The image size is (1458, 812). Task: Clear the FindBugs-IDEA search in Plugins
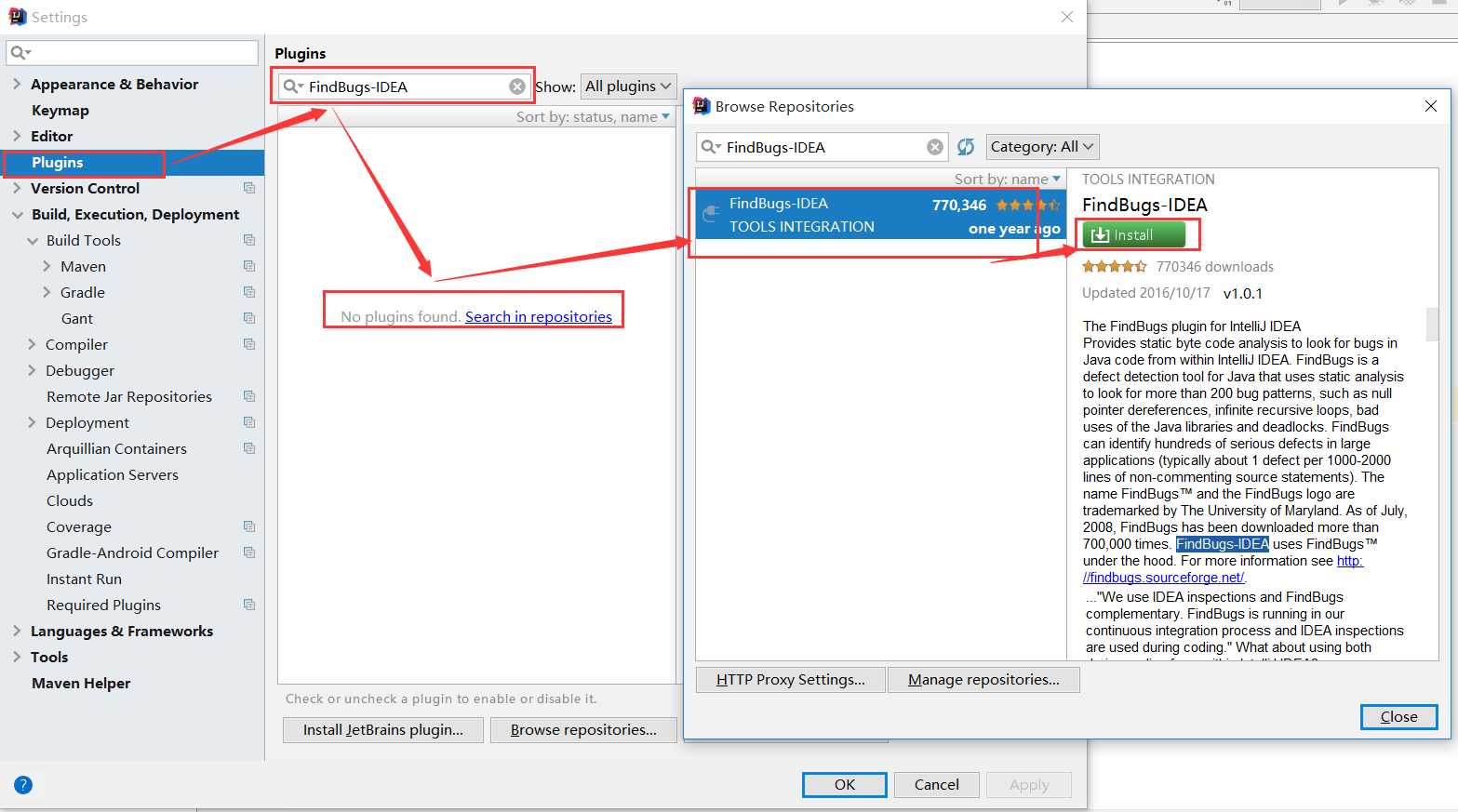pos(517,87)
